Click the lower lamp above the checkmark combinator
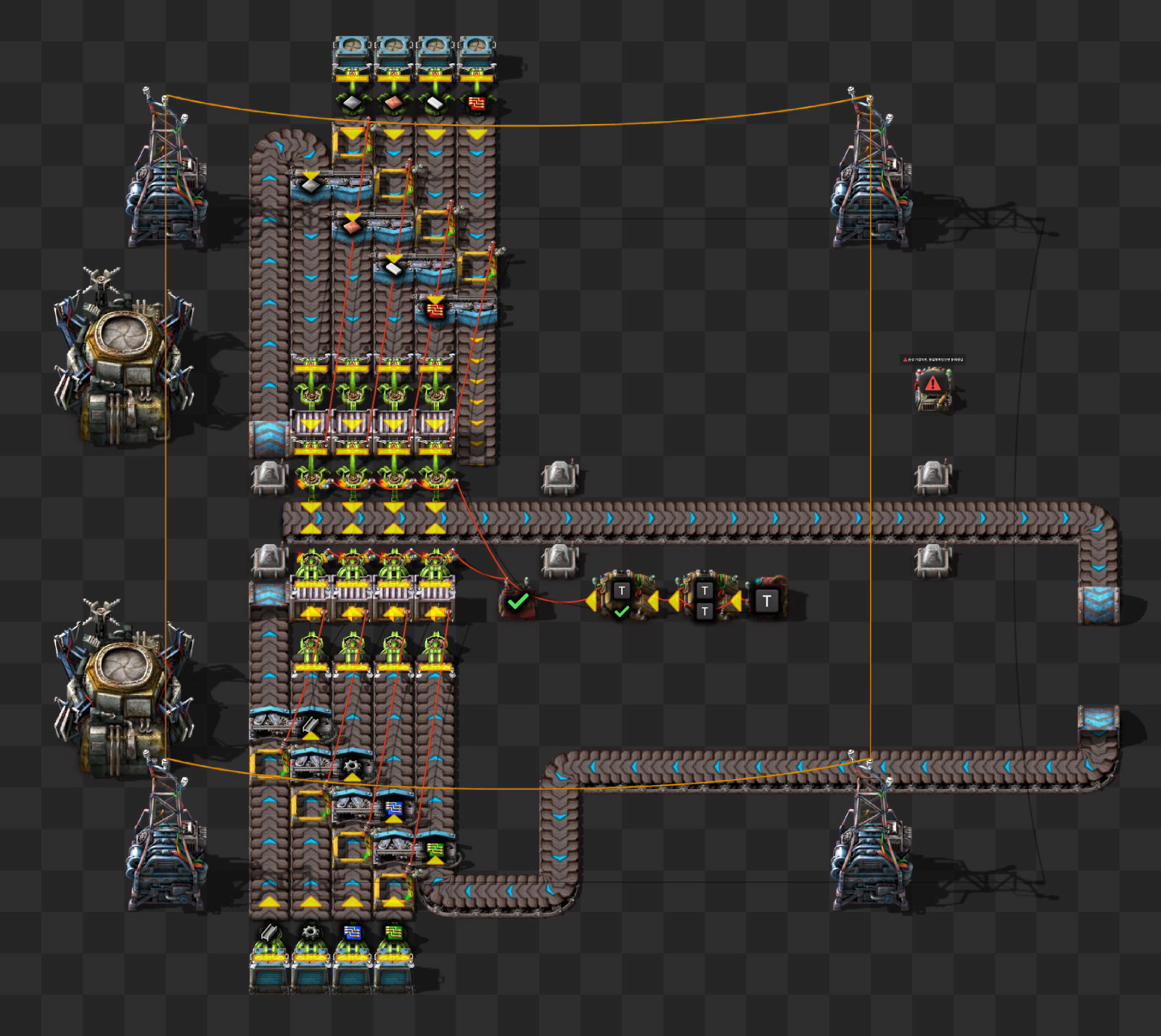The width and height of the screenshot is (1161, 1036). point(559,559)
